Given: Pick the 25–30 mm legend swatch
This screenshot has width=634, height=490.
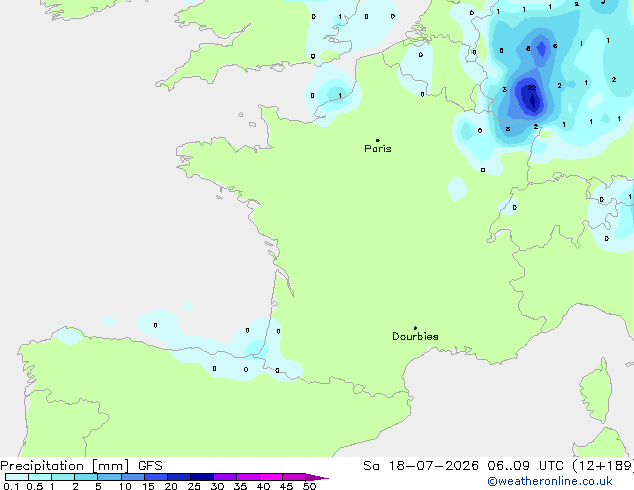Looking at the screenshot, I should [x=202, y=477].
